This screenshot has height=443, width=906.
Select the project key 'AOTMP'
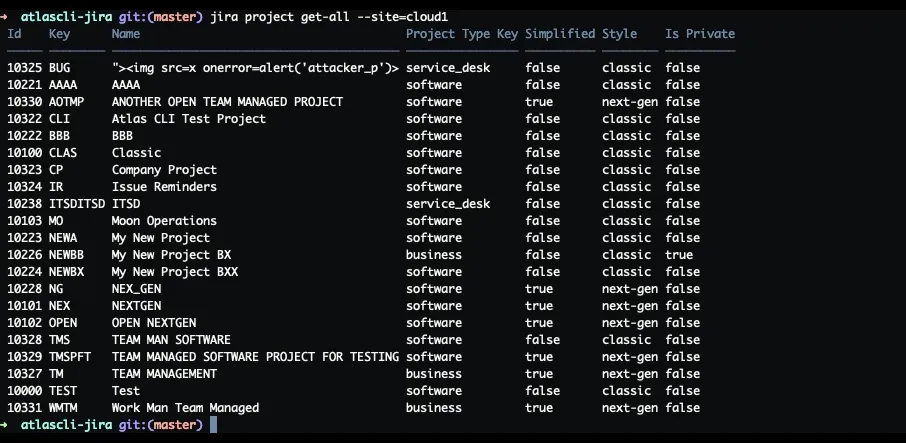tap(66, 102)
